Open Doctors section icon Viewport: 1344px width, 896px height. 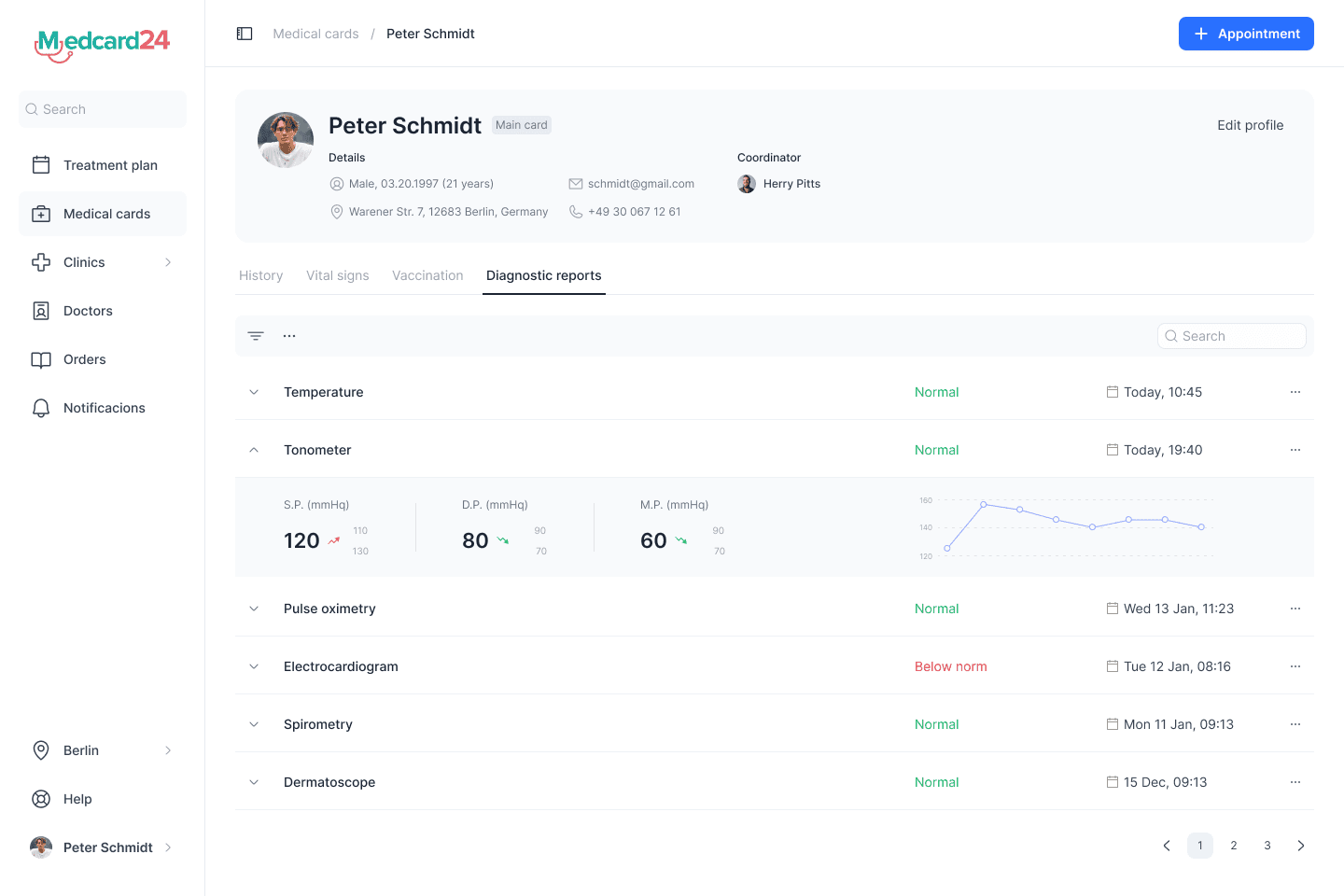point(41,311)
